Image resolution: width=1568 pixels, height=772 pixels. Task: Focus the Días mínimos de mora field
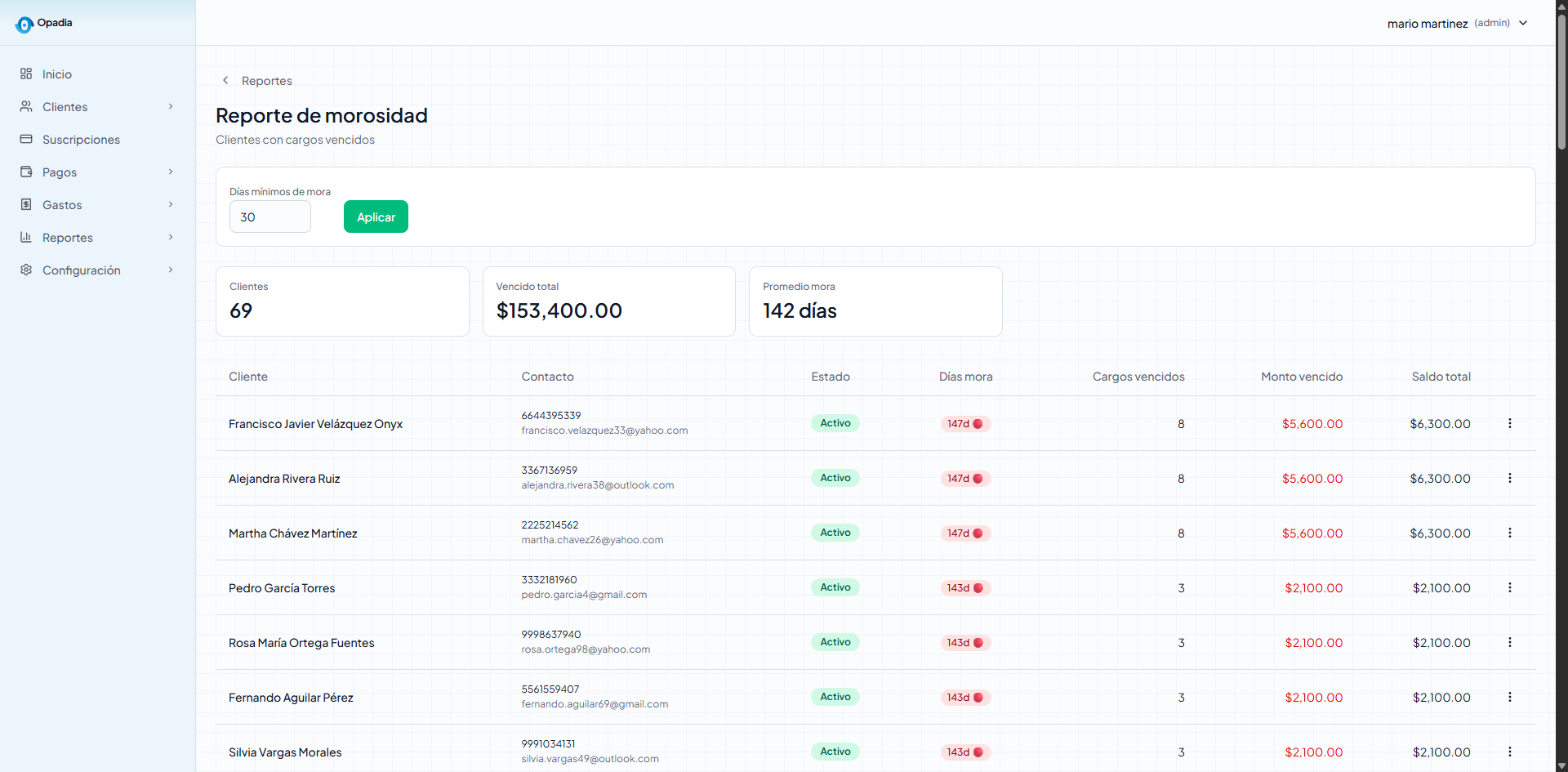(x=270, y=216)
